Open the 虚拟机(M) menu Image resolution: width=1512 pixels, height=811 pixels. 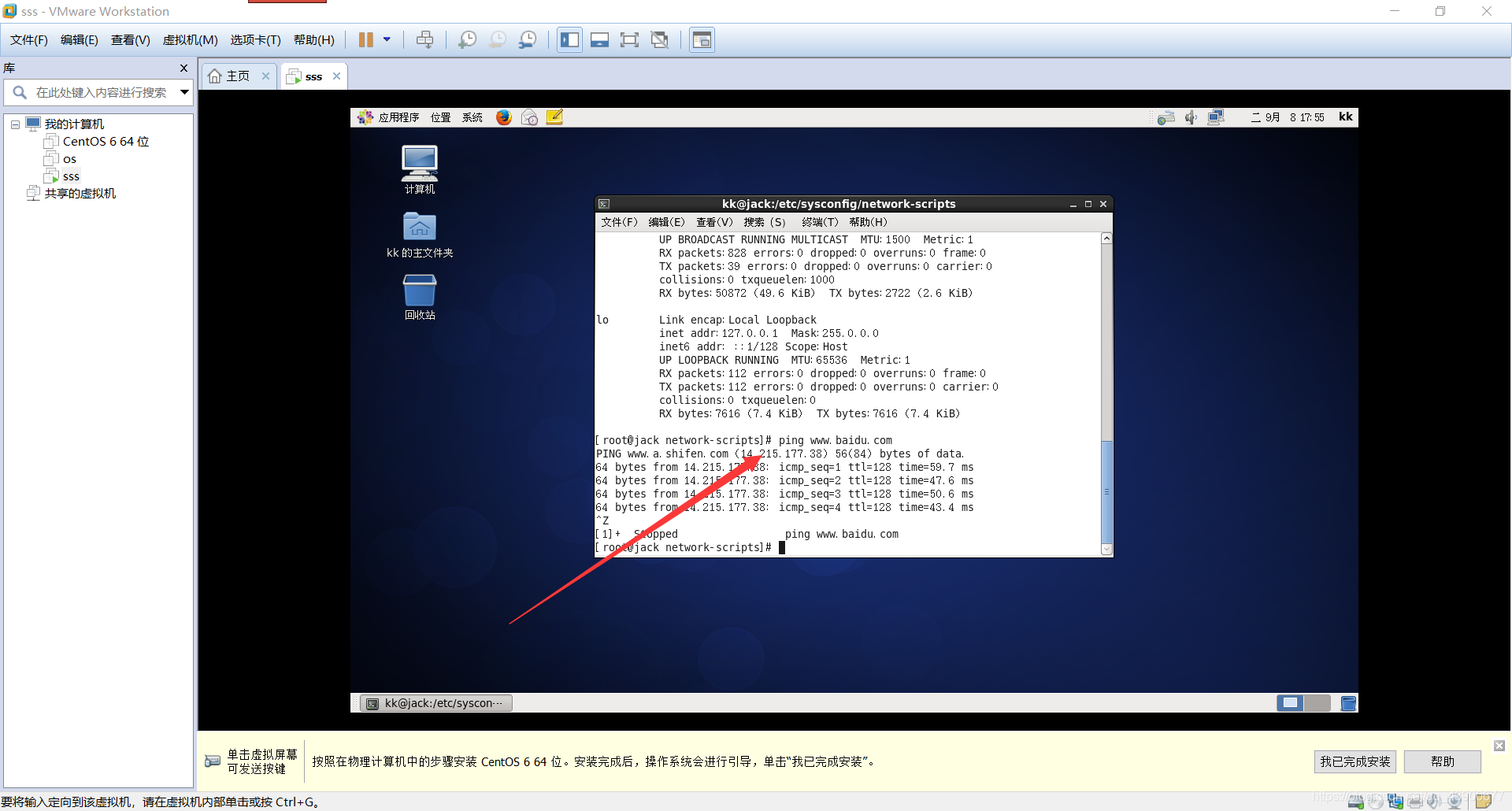pyautogui.click(x=191, y=40)
